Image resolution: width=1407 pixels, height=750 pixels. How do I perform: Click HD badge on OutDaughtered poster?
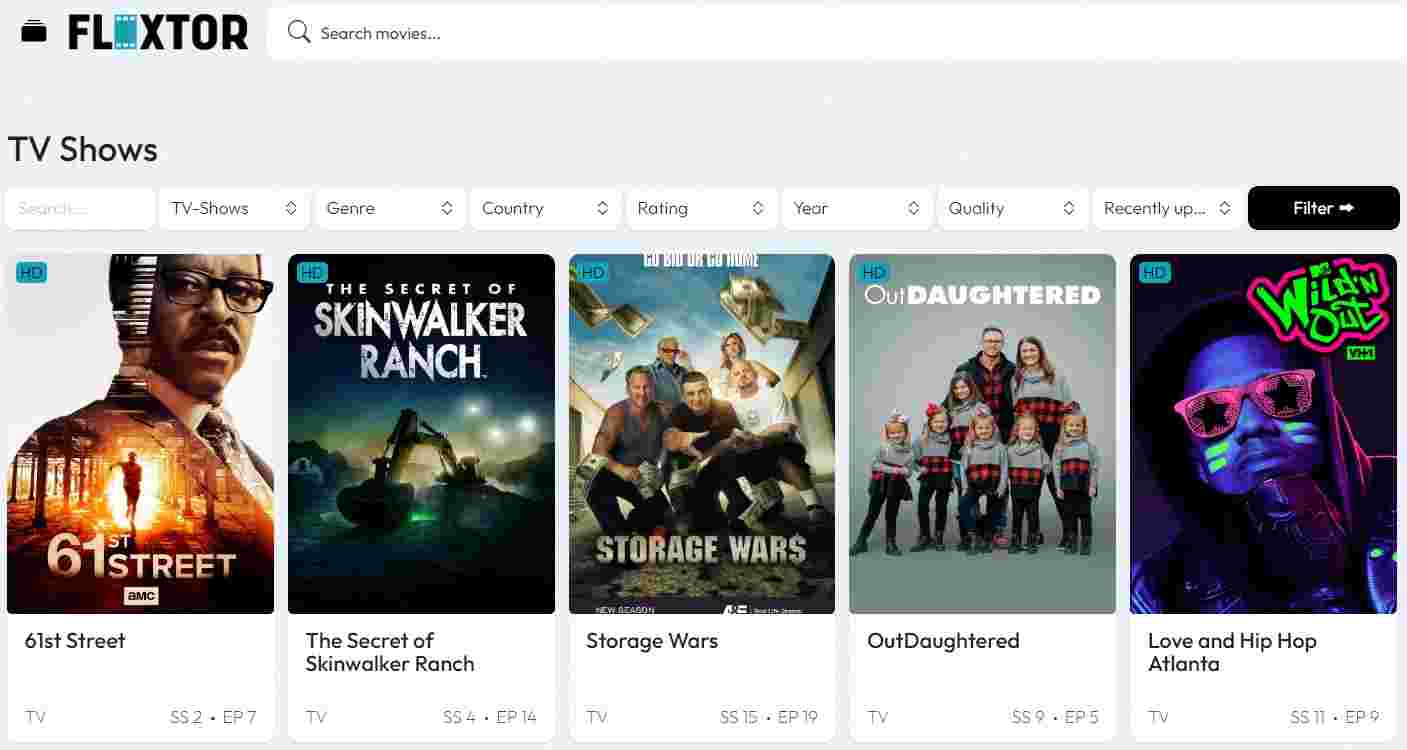click(874, 272)
